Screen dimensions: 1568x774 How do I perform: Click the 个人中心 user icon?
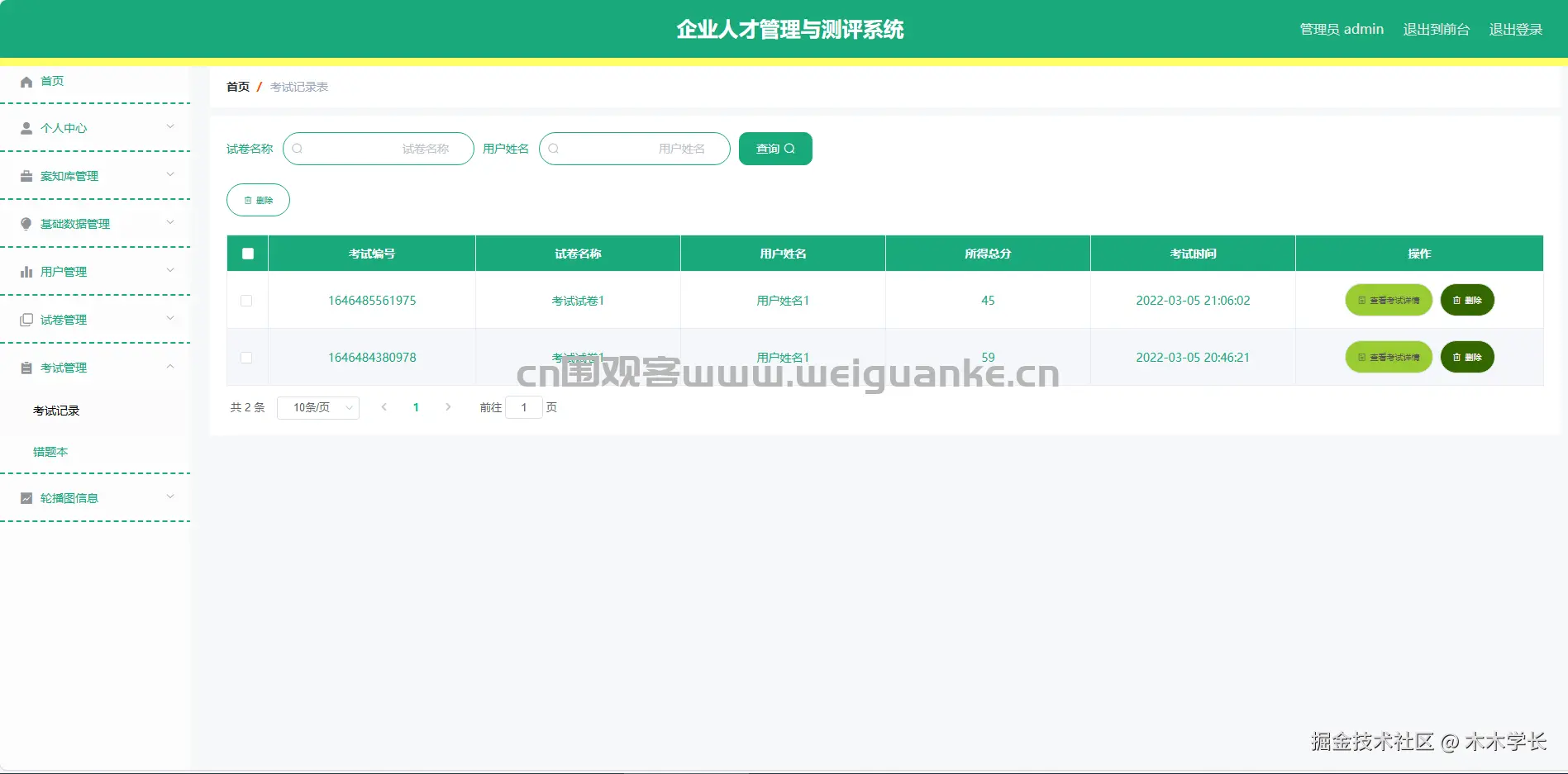(x=25, y=128)
